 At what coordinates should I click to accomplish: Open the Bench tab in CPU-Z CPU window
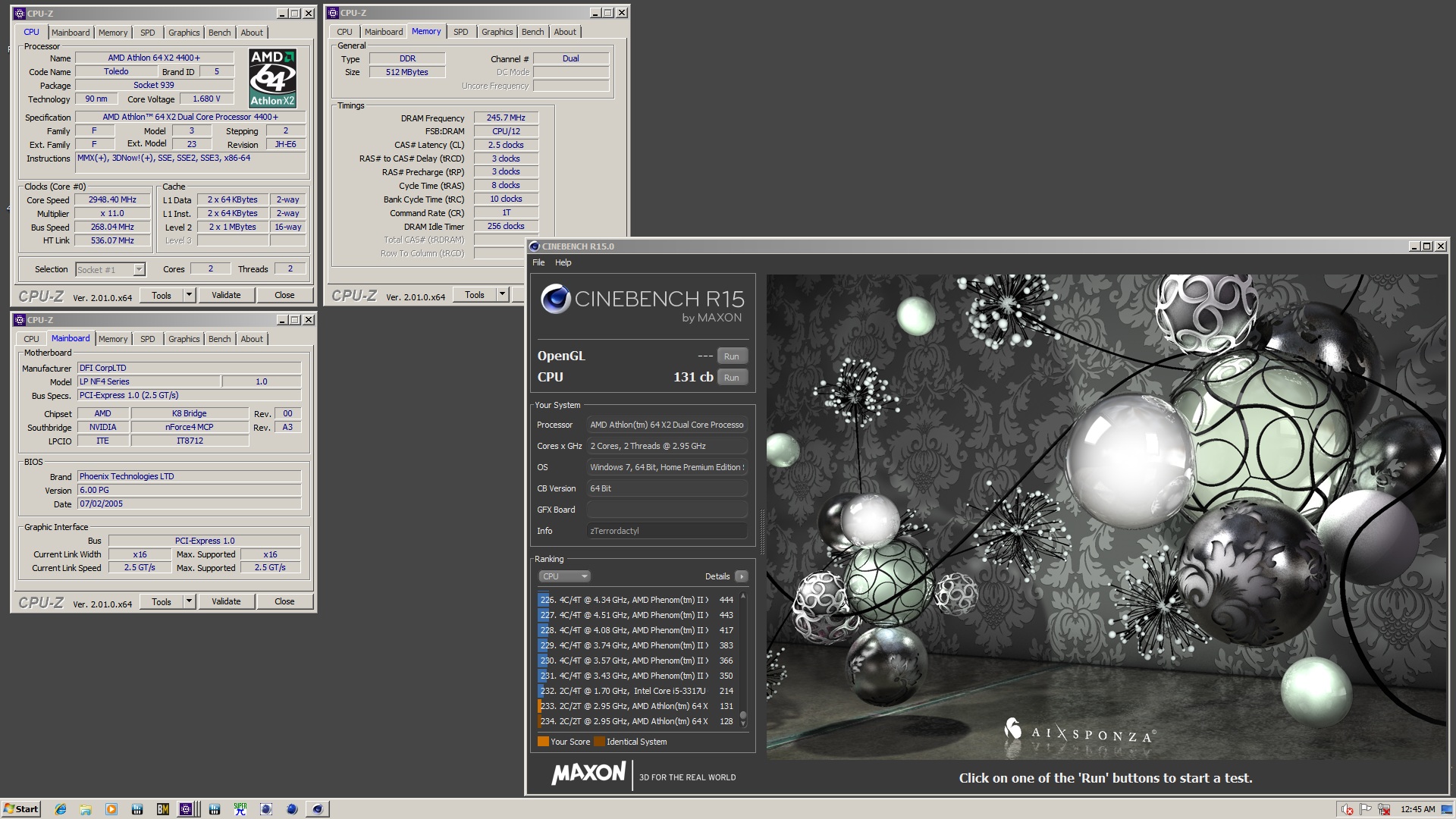[x=220, y=33]
